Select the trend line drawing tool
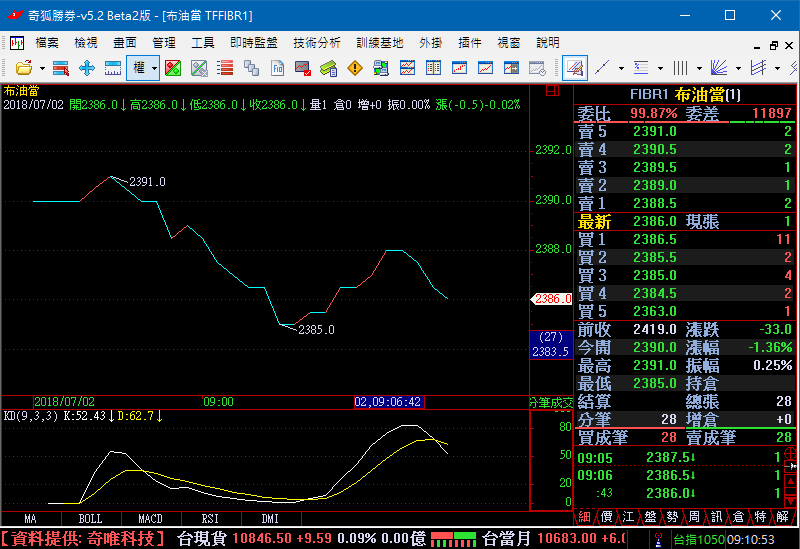Viewport: 800px width, 549px height. (603, 68)
